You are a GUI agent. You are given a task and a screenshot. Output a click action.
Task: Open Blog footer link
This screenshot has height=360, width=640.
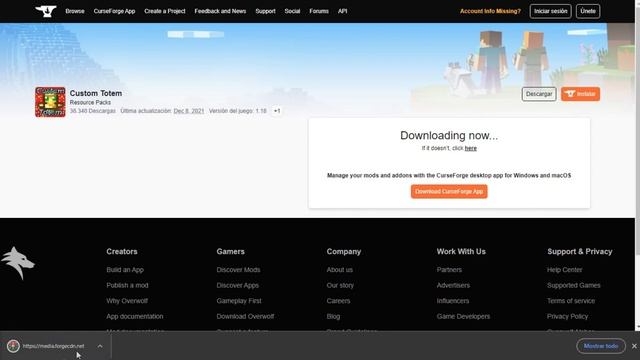[x=333, y=316]
